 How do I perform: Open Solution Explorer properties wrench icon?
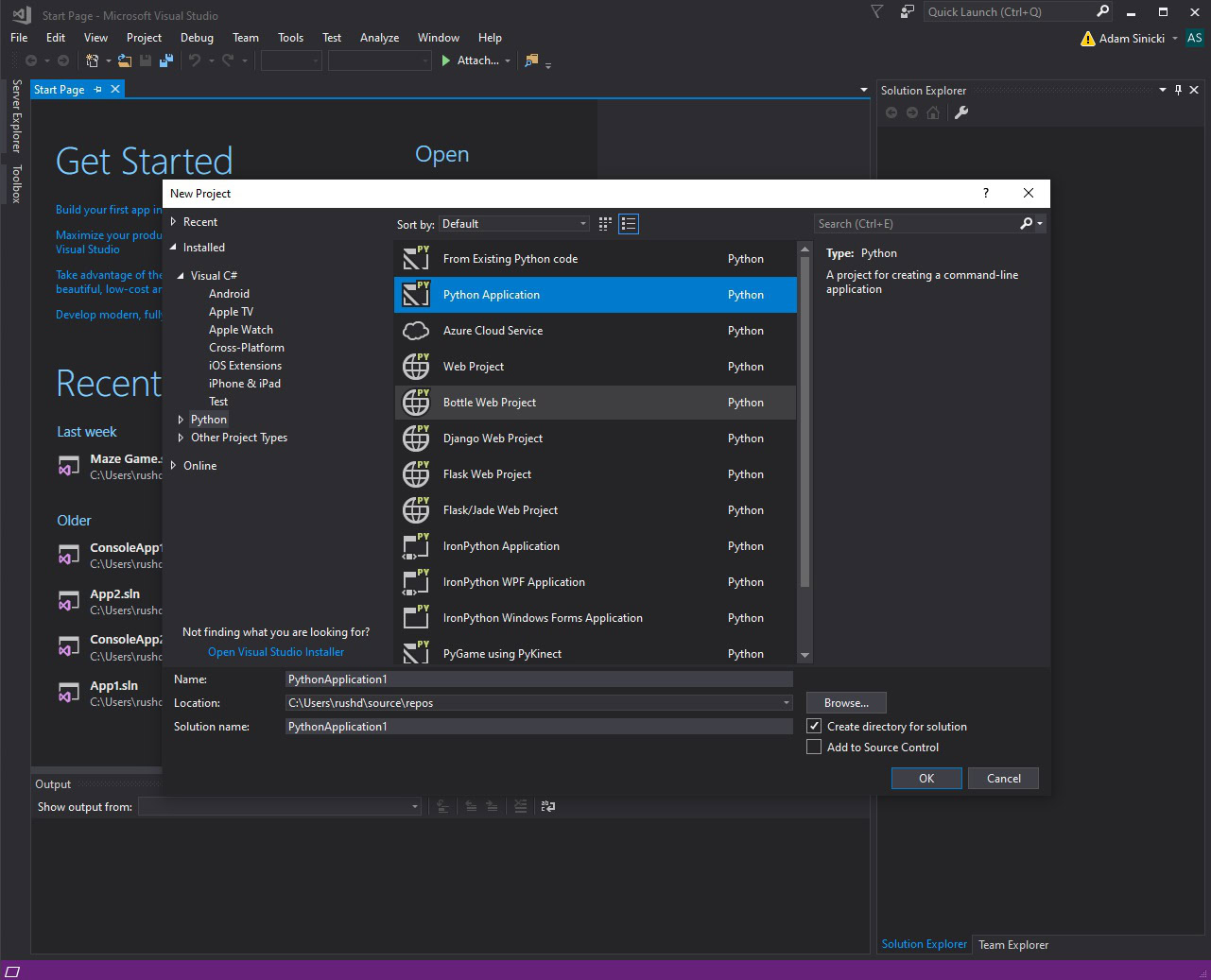[960, 112]
